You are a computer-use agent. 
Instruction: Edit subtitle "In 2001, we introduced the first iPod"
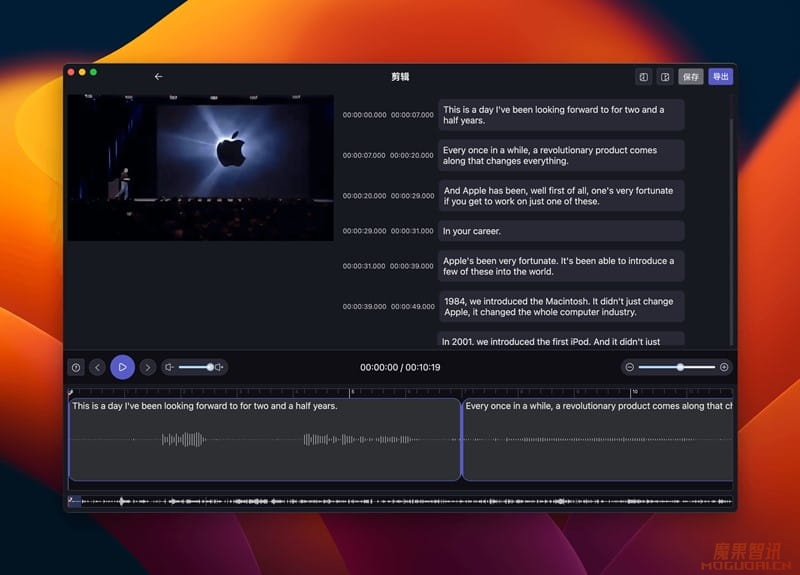coord(561,339)
